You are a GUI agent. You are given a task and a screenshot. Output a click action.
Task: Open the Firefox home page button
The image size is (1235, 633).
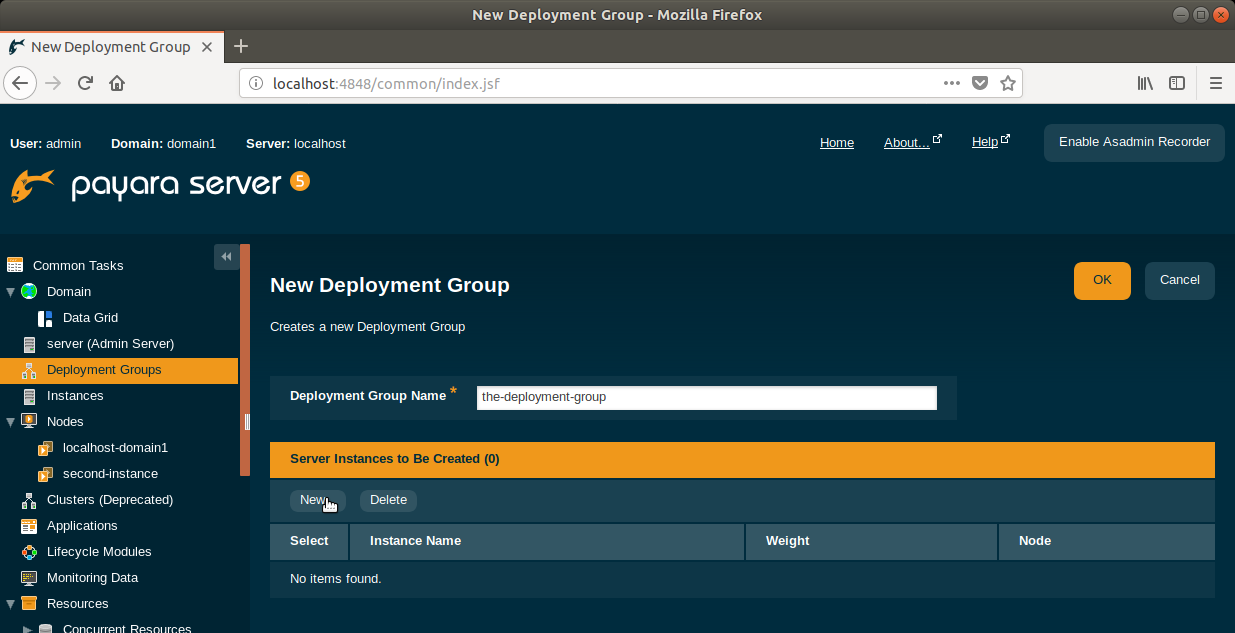pyautogui.click(x=117, y=83)
